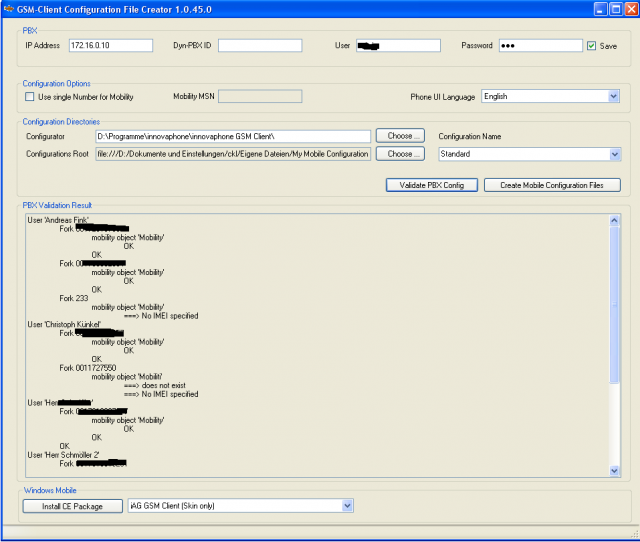Viewport: 640px width, 542px height.
Task: Focus the User input field
Action: pos(398,45)
